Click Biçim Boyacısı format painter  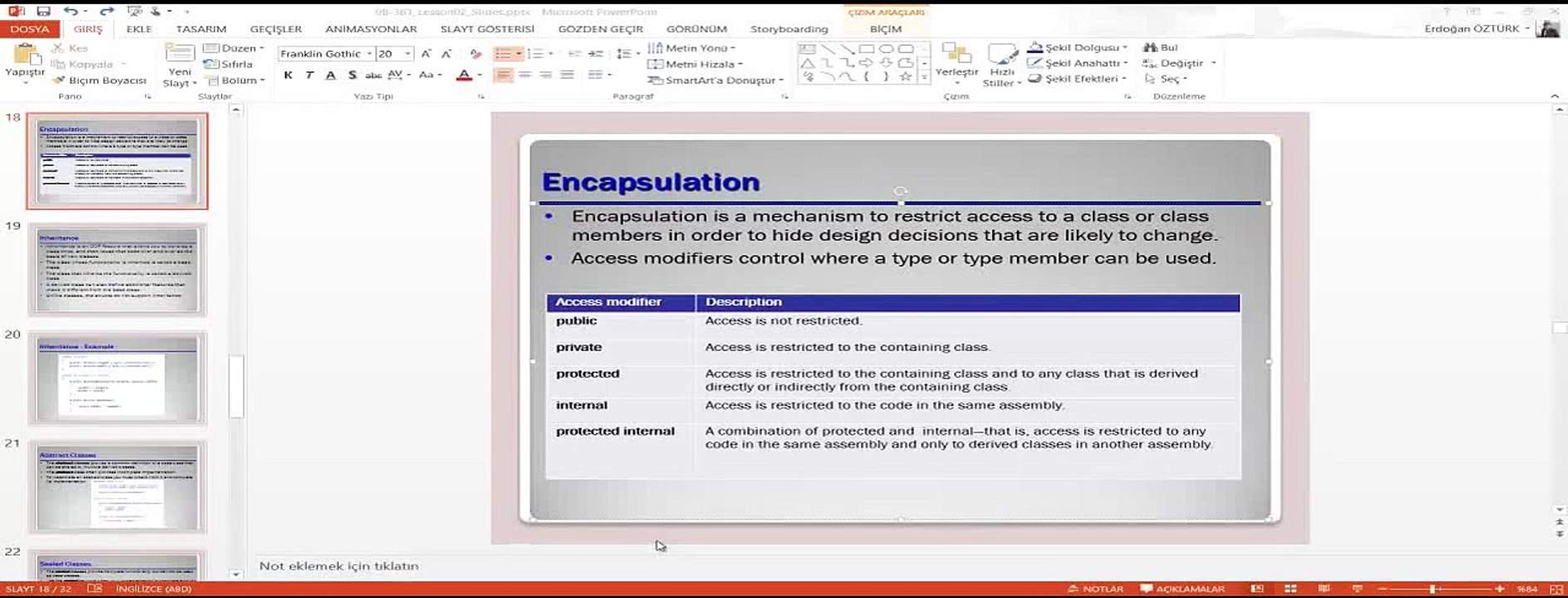100,81
